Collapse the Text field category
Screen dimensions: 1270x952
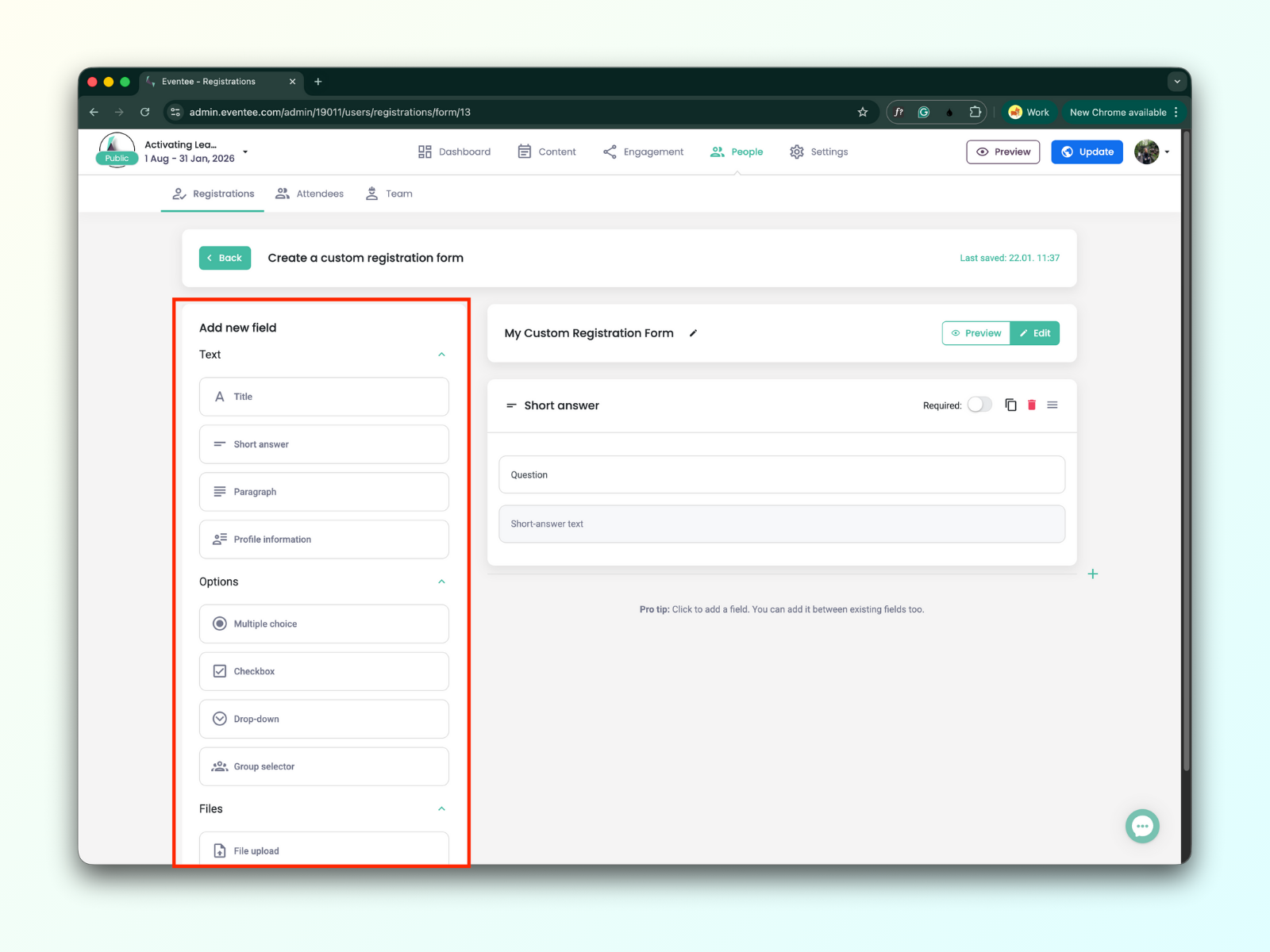pos(441,355)
